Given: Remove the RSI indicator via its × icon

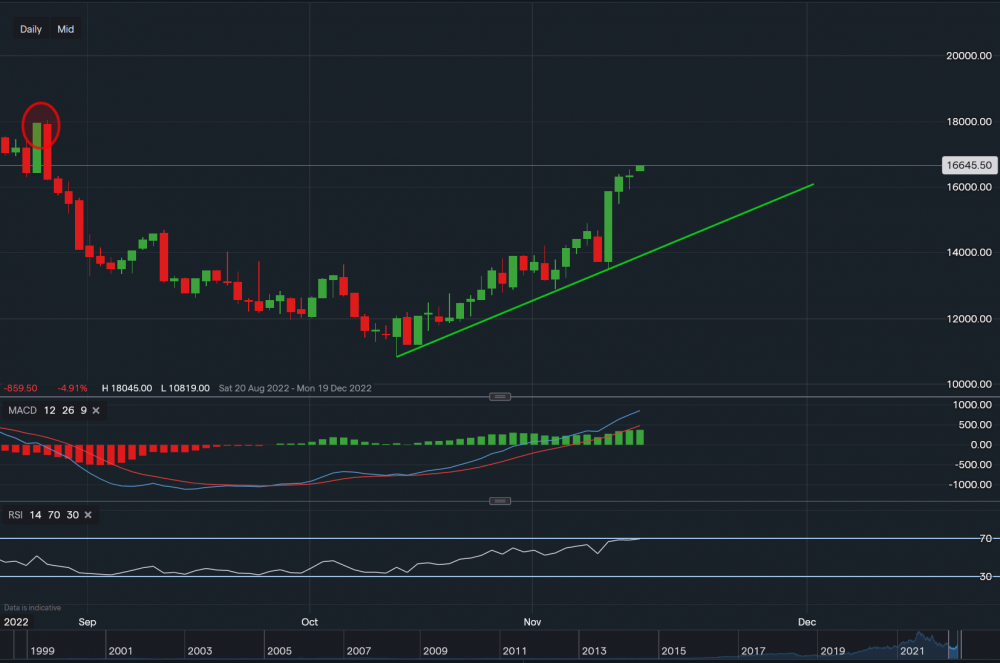Looking at the screenshot, I should 87,514.
